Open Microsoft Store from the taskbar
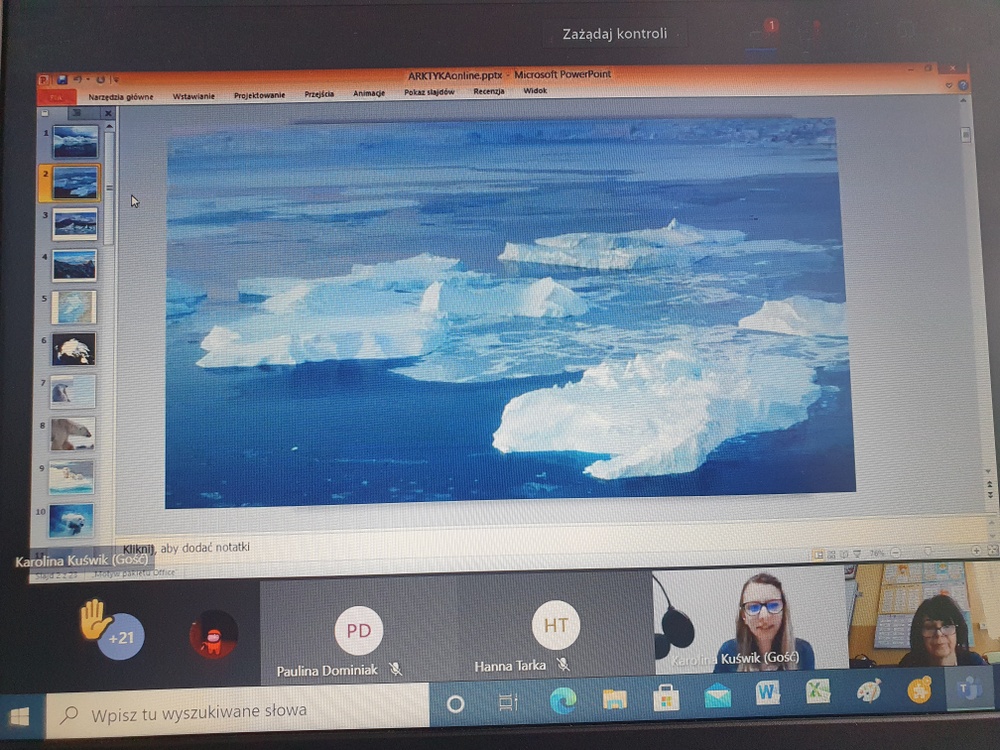Viewport: 1000px width, 750px height. point(666,697)
